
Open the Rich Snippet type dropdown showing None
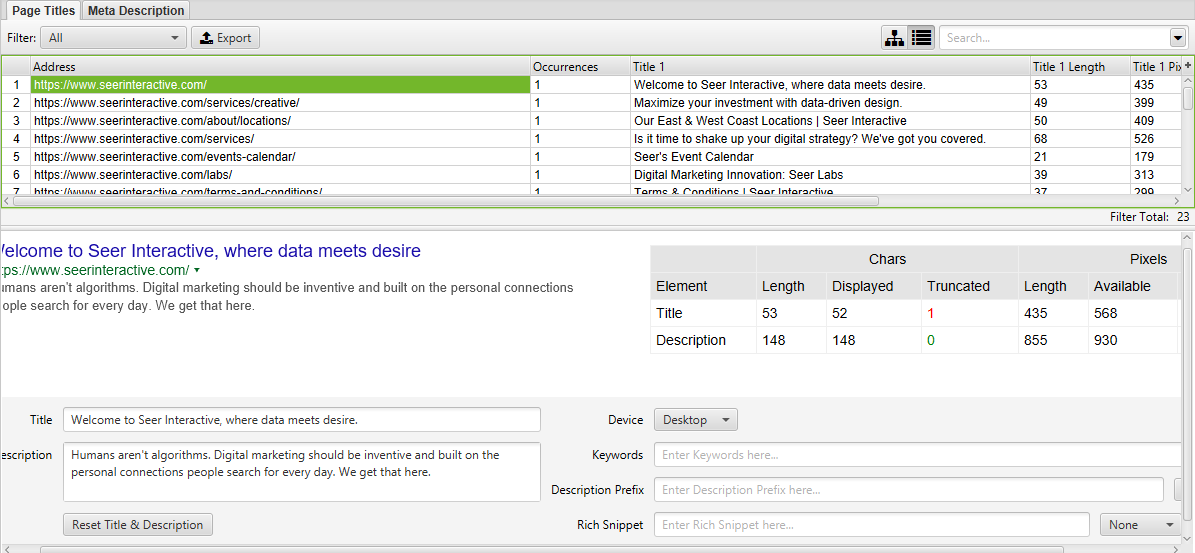[x=1141, y=525]
